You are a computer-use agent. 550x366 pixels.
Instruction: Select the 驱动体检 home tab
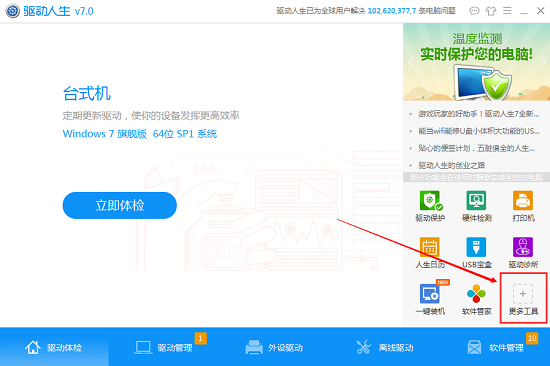[53, 347]
